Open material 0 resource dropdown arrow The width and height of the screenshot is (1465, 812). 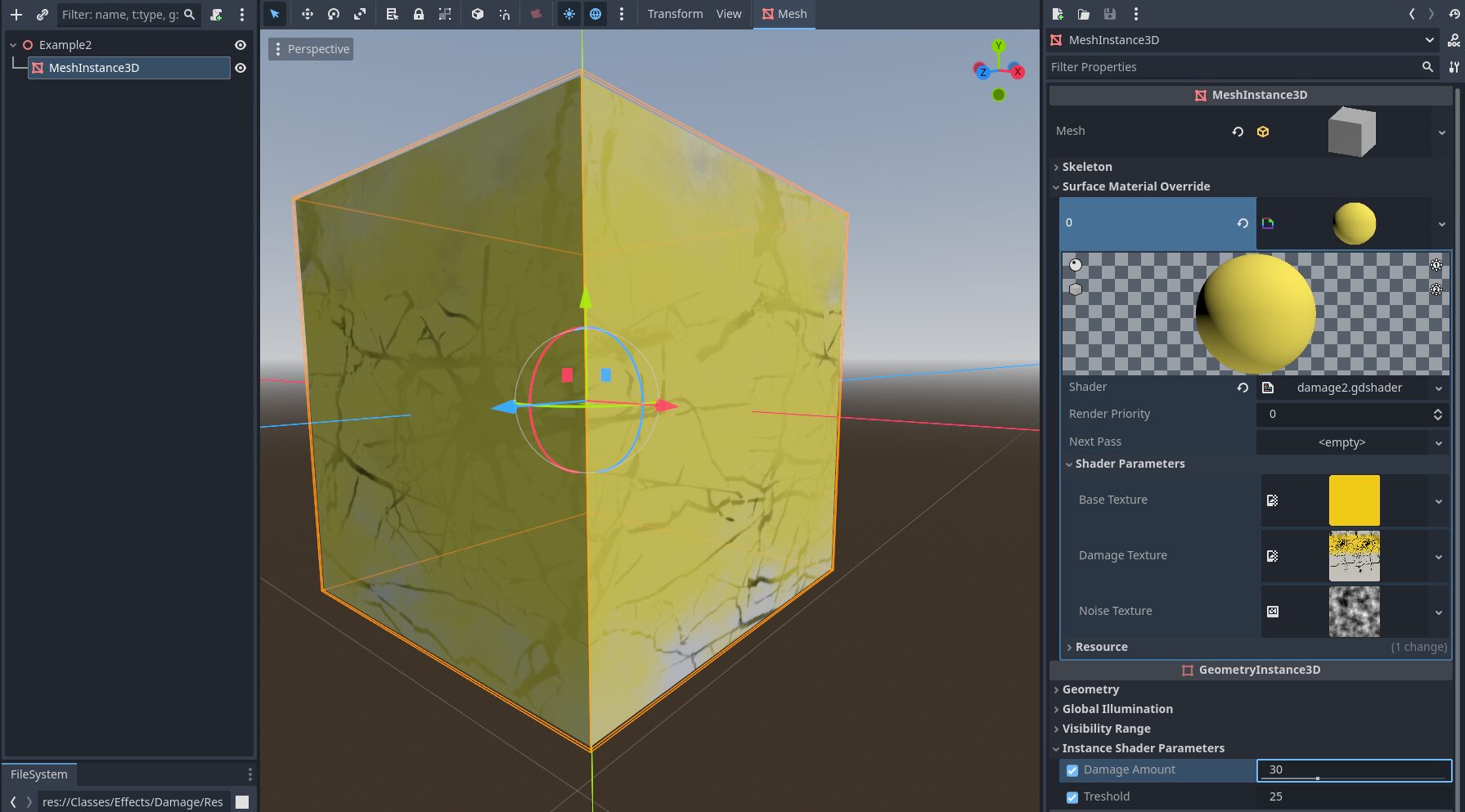pos(1442,223)
